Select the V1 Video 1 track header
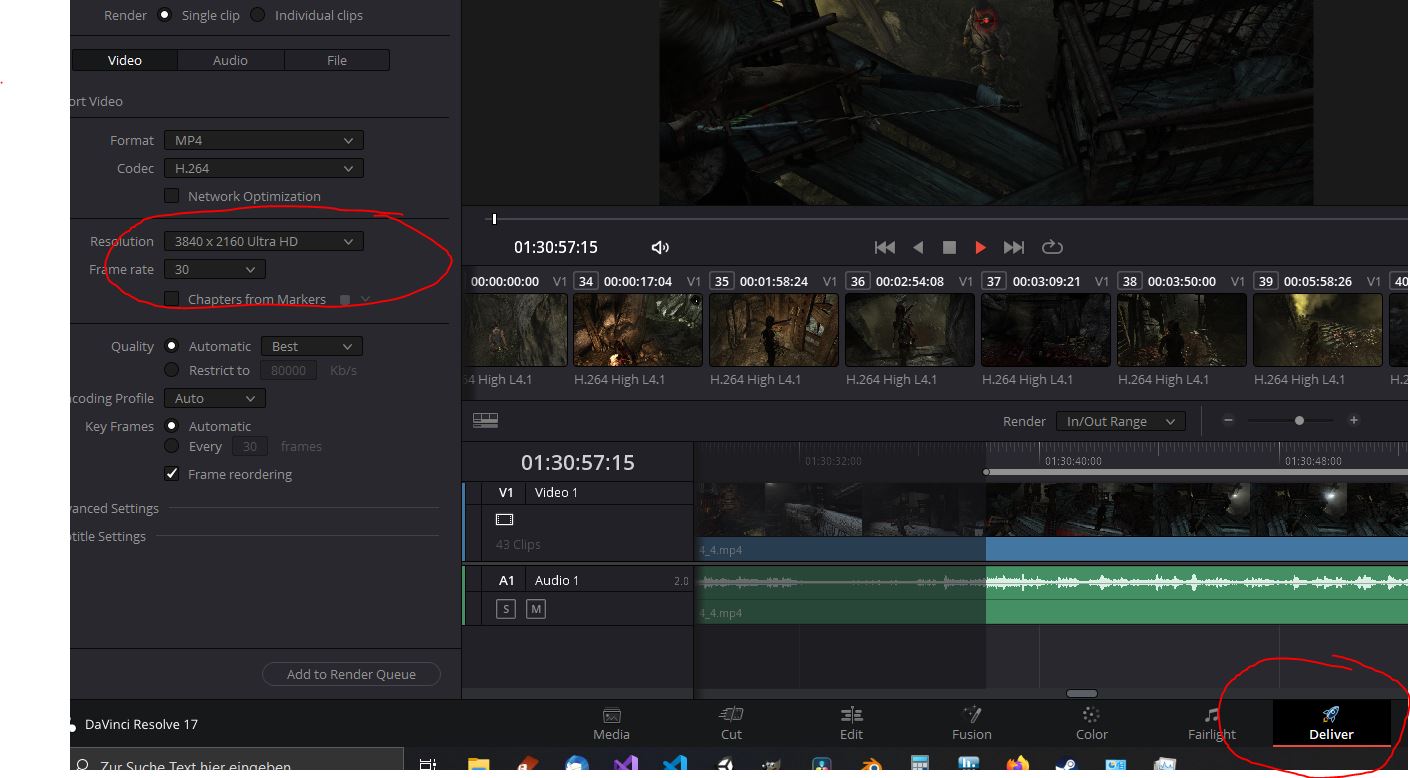The image size is (1410, 778). pos(580,492)
